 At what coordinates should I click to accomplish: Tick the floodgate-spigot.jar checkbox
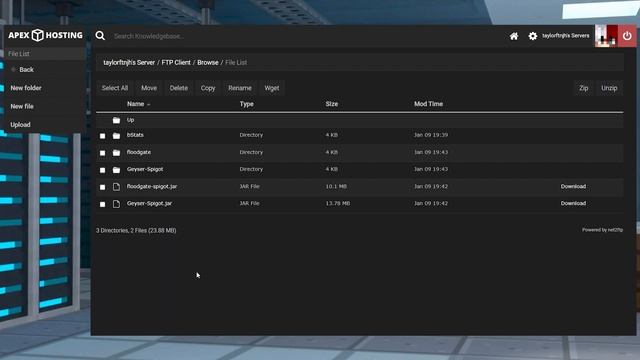pyautogui.click(x=102, y=187)
